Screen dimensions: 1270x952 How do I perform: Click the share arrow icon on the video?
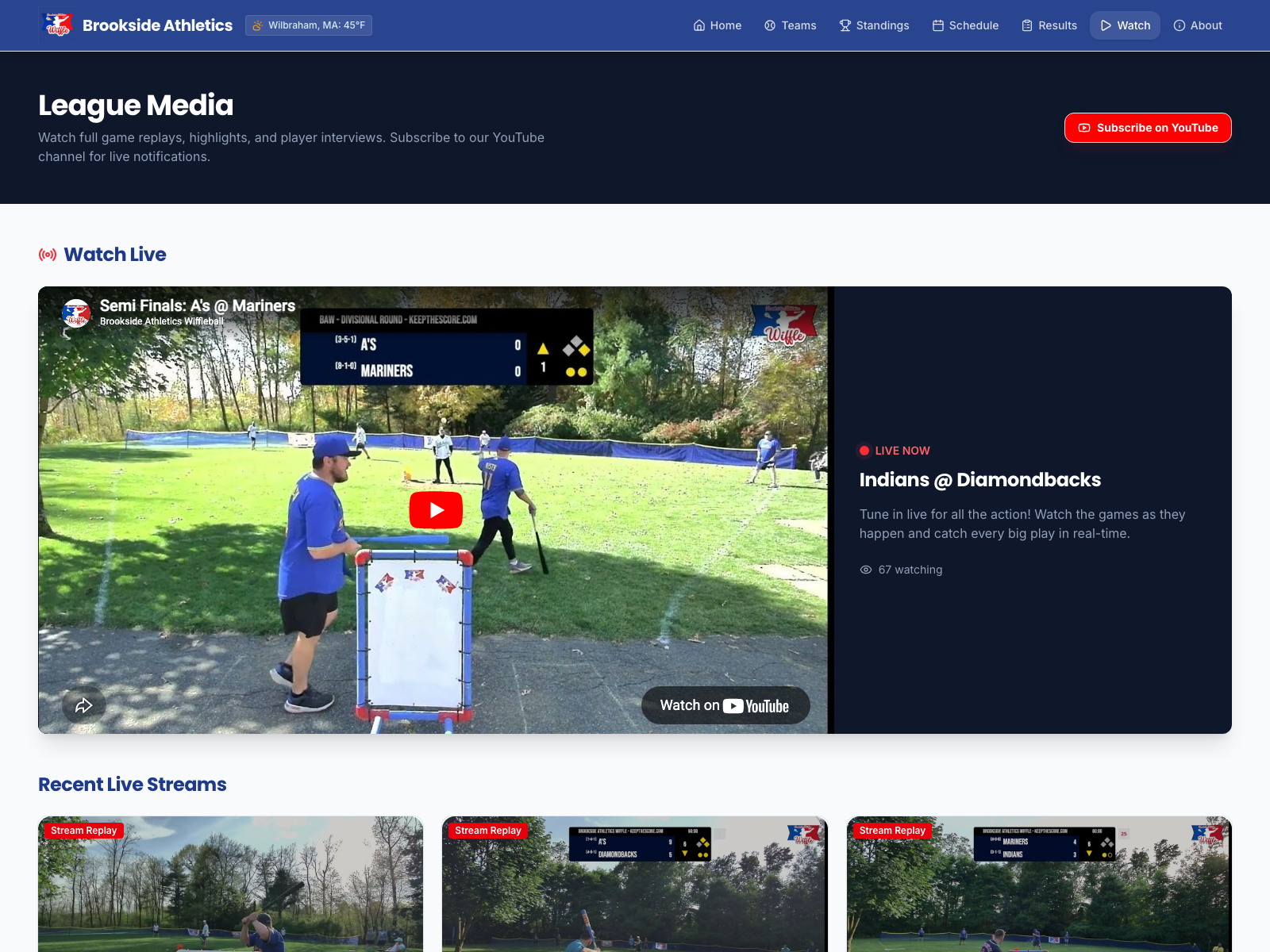tap(84, 704)
